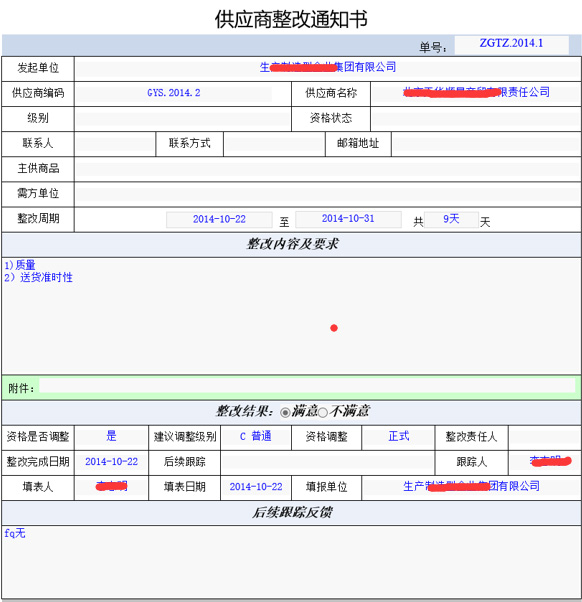The width and height of the screenshot is (582, 602).
Task: Click the 后续跟踪反馈 text area with fq无
Action: click(291, 562)
